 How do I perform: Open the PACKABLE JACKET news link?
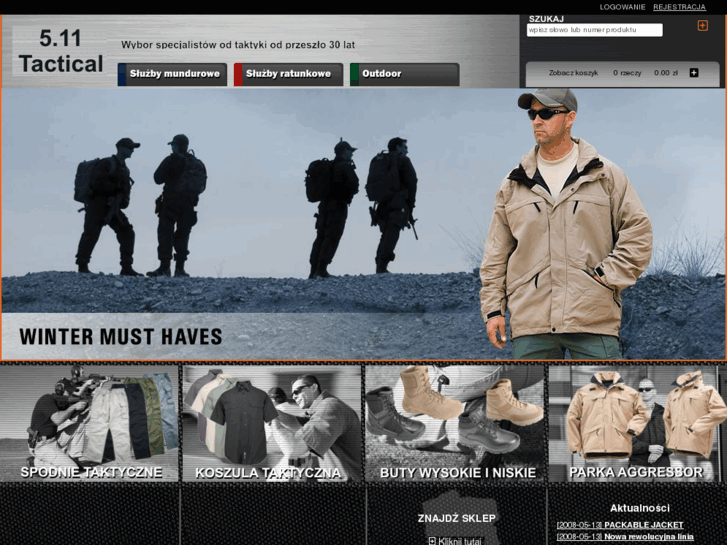620,525
